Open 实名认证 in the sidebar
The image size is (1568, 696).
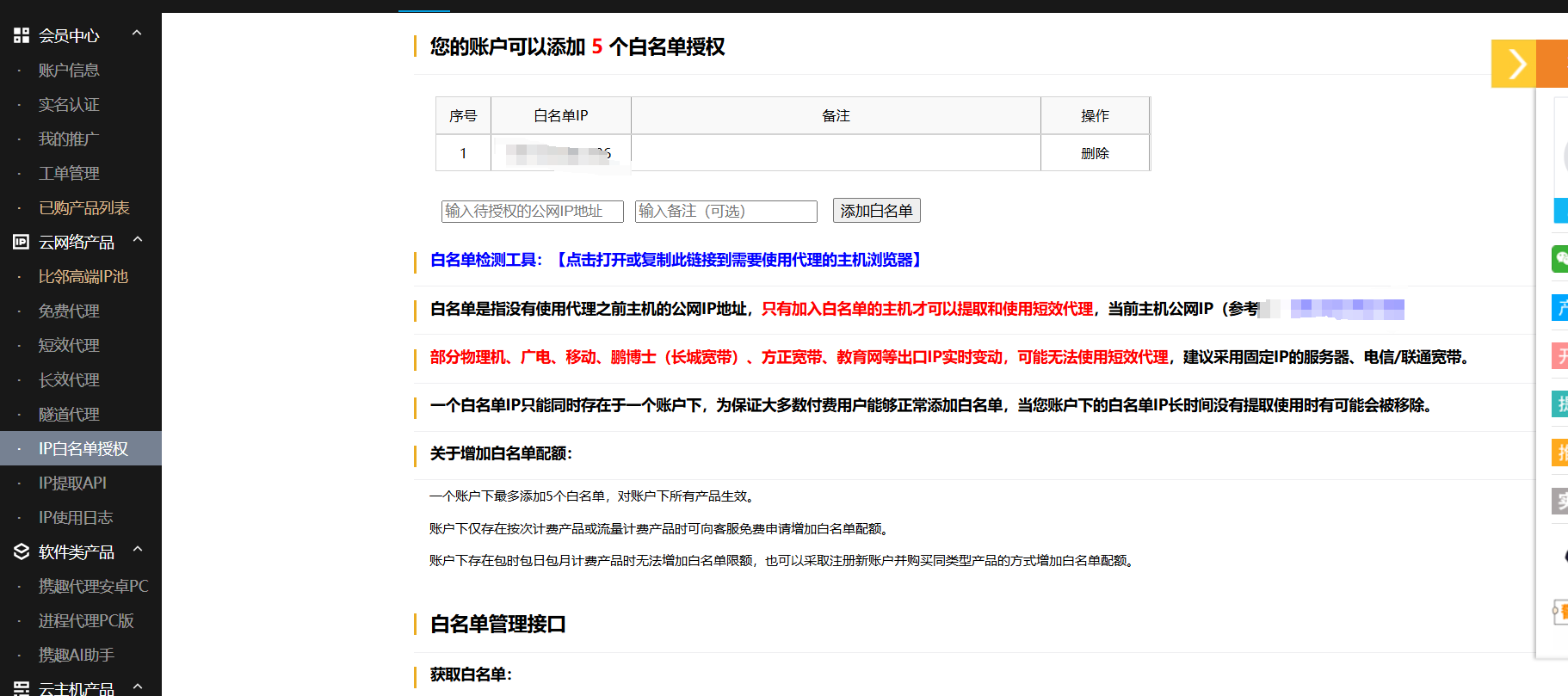click(69, 104)
